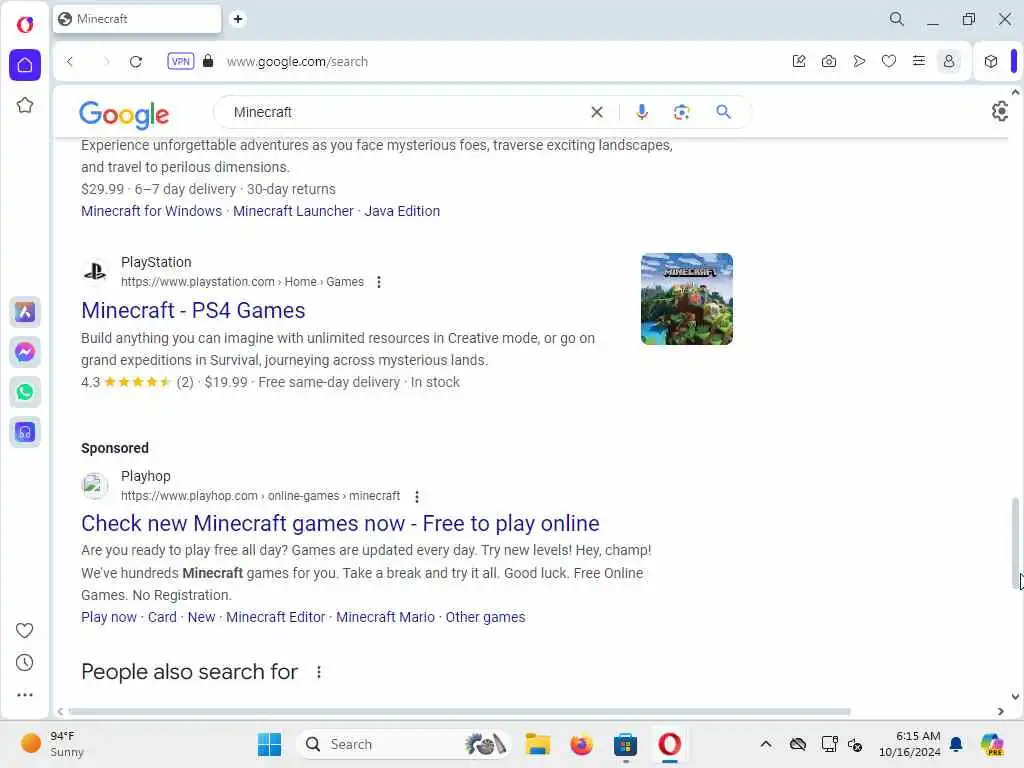Take a snapshot with camera icon
This screenshot has width=1024, height=768.
pos(829,61)
